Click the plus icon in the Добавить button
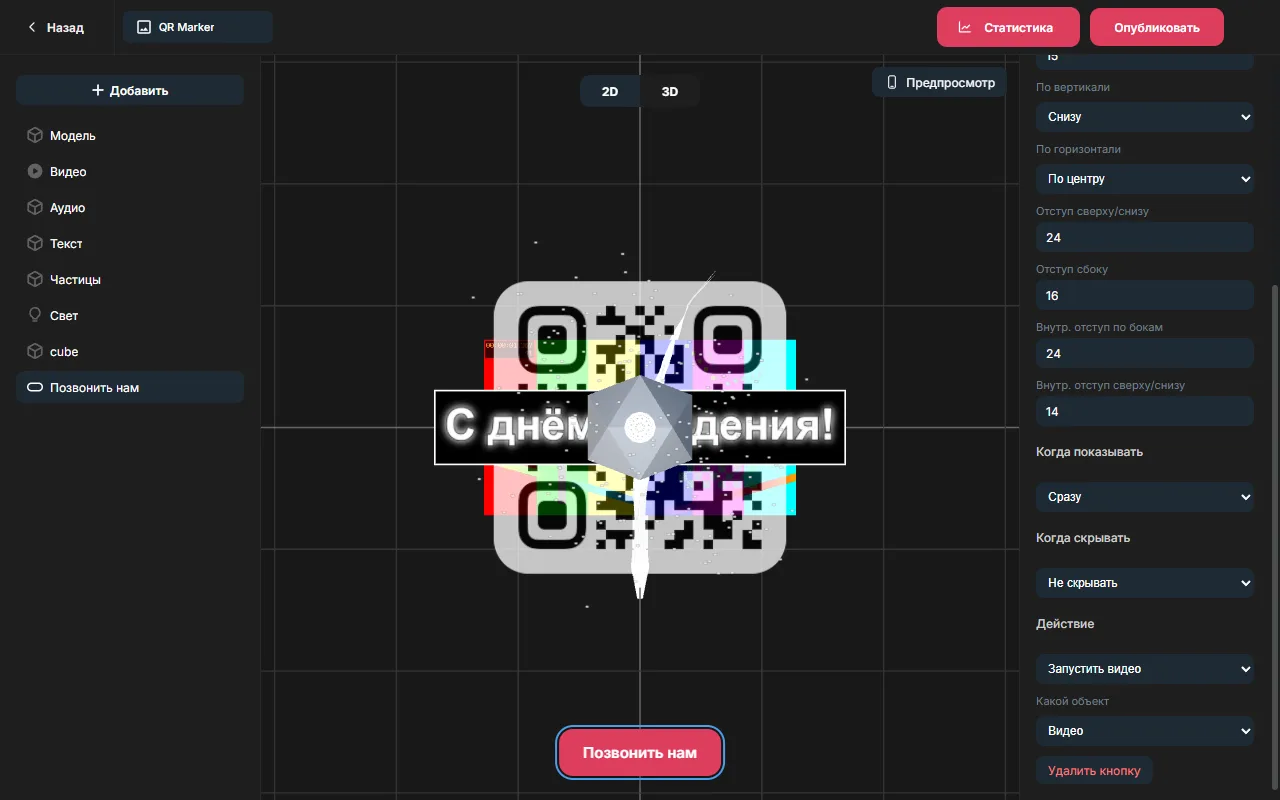This screenshot has height=800, width=1280. point(98,90)
